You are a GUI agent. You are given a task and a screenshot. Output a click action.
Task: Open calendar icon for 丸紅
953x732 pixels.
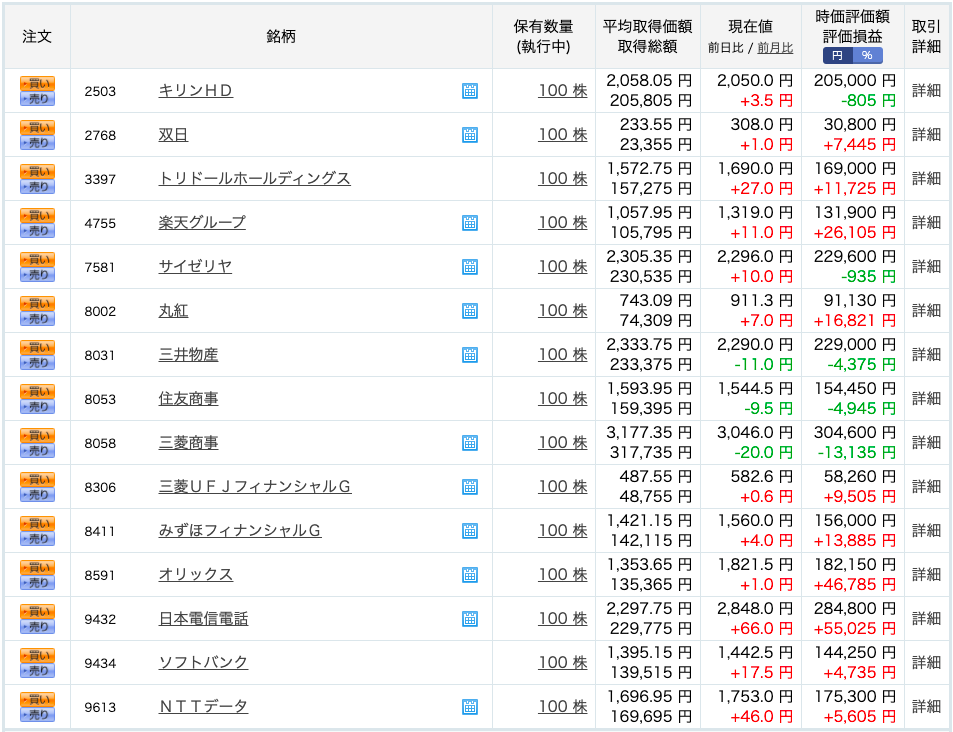tap(470, 311)
